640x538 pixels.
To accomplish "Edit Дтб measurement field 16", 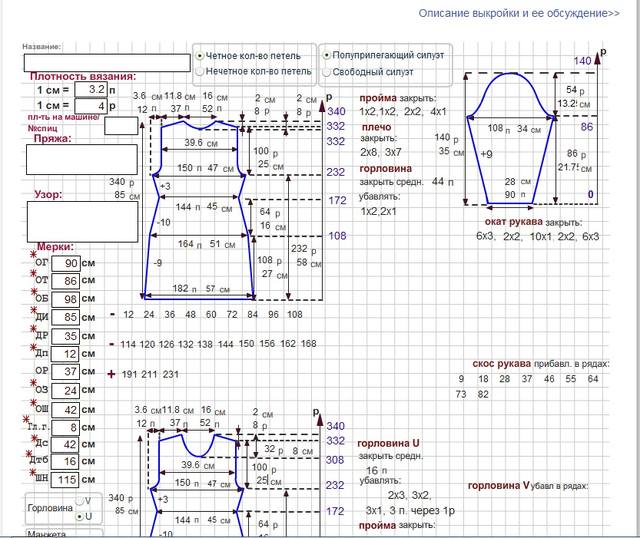I will point(66,461).
